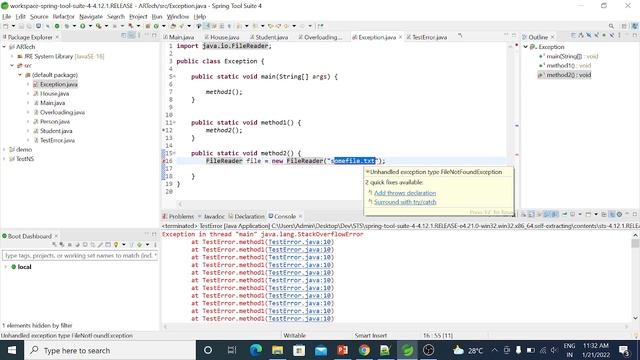The height and width of the screenshot is (360, 640).
Task: Toggle Hide Local Types in Outline toolbar
Action: pos(611,36)
